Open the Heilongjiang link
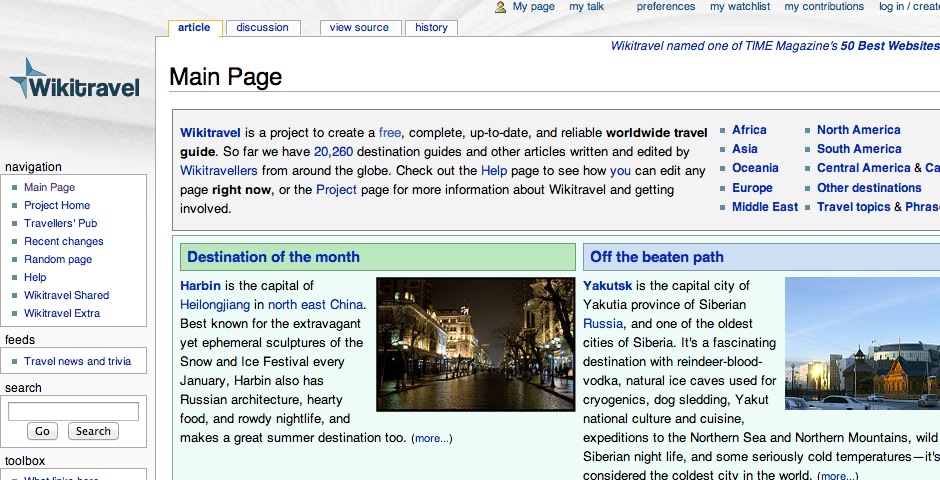Screen dimensions: 940x480 click(x=215, y=304)
